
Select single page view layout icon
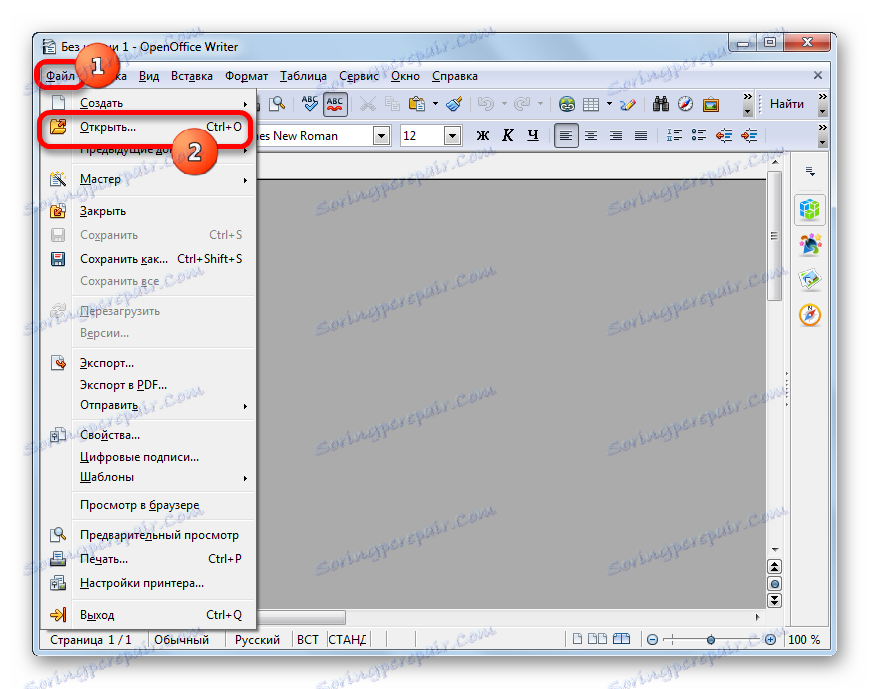(577, 640)
